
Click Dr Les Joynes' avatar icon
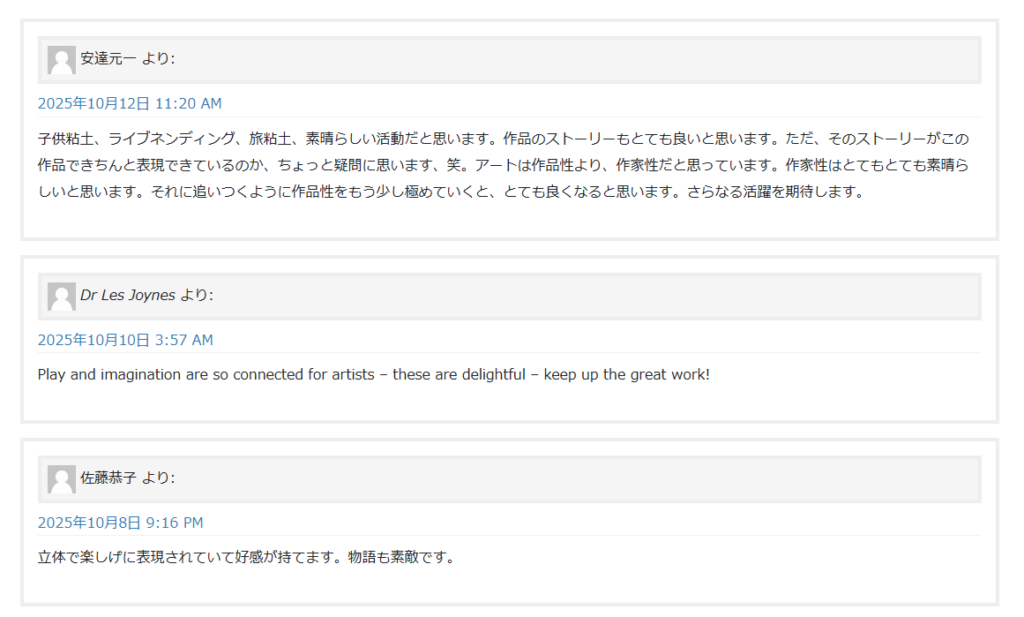tap(61, 297)
